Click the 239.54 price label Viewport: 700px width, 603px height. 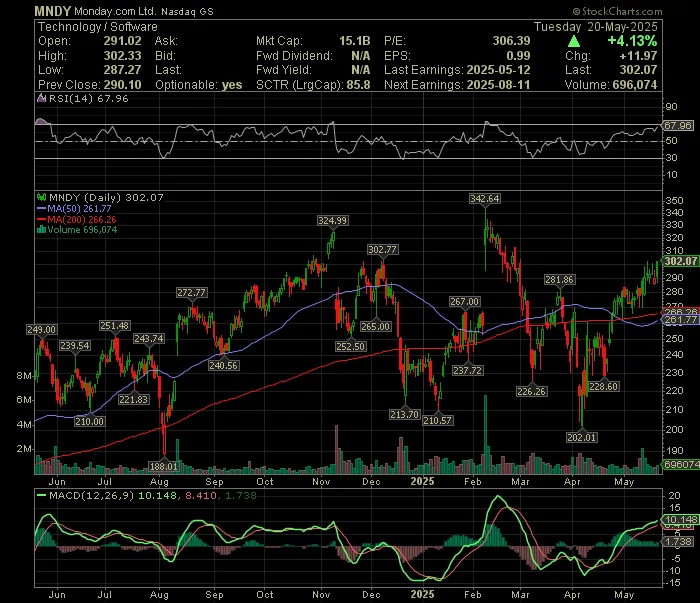[x=75, y=345]
